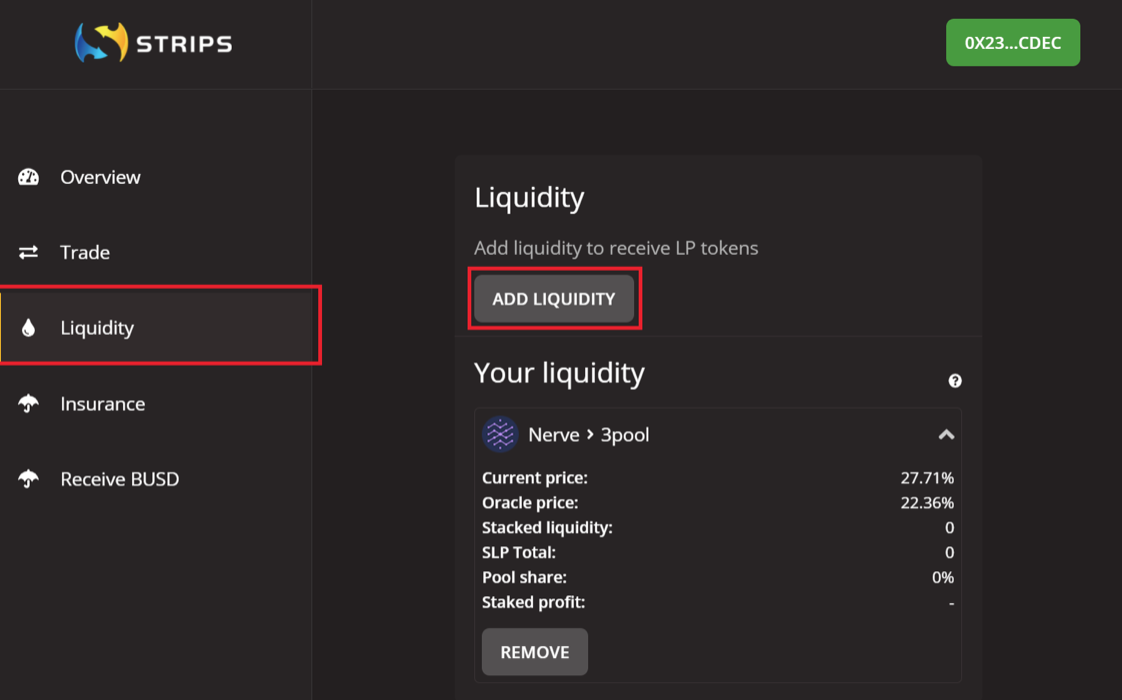
Task: Click the "Oracle price:" label
Action: 530,502
